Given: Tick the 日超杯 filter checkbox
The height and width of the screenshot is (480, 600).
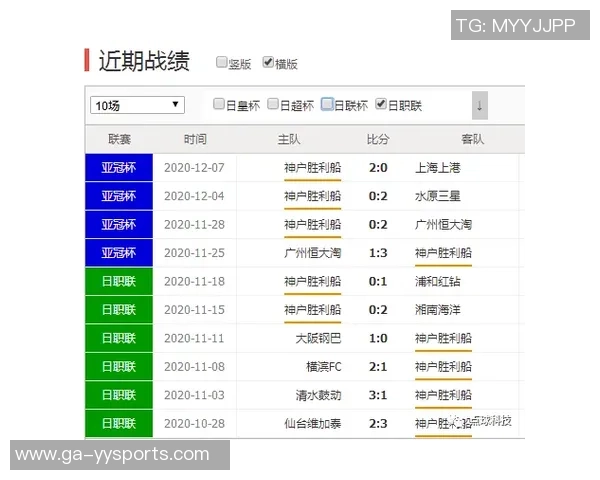Looking at the screenshot, I should (273, 104).
